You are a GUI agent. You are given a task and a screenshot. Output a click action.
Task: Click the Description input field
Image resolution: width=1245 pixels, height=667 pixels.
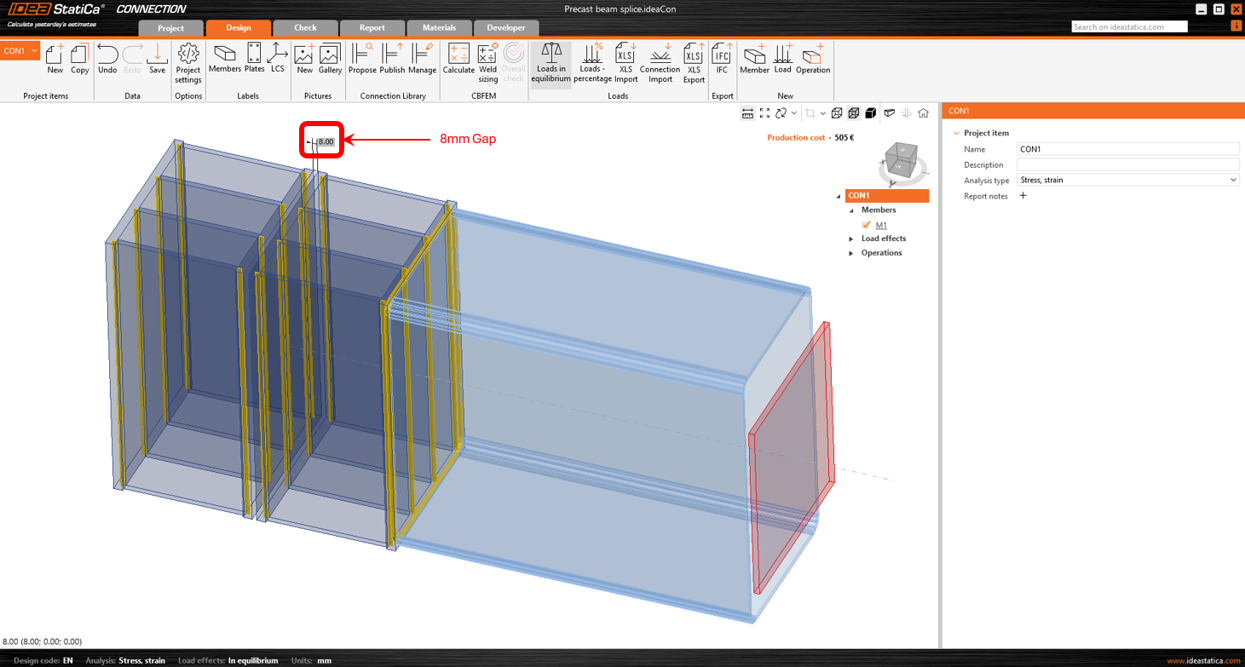[x=1127, y=165]
